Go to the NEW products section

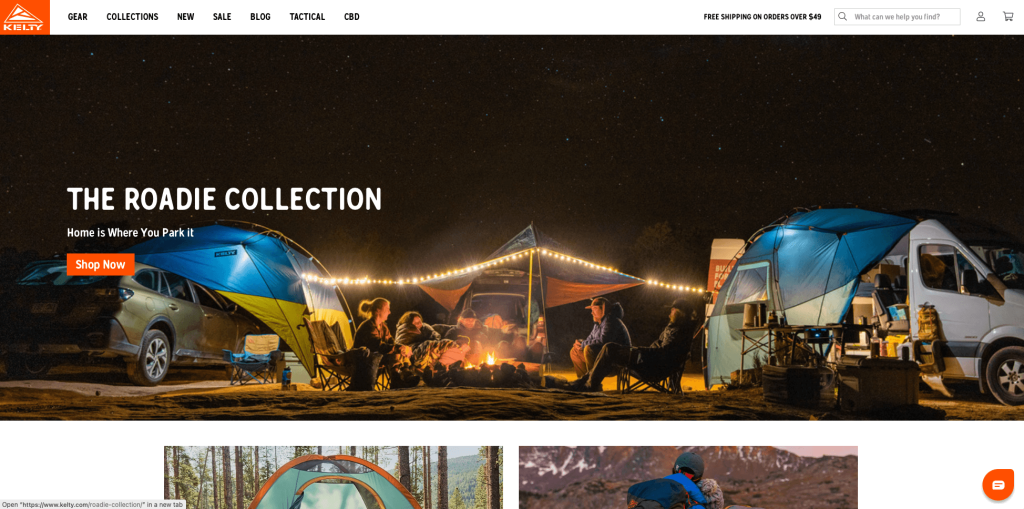tap(185, 17)
